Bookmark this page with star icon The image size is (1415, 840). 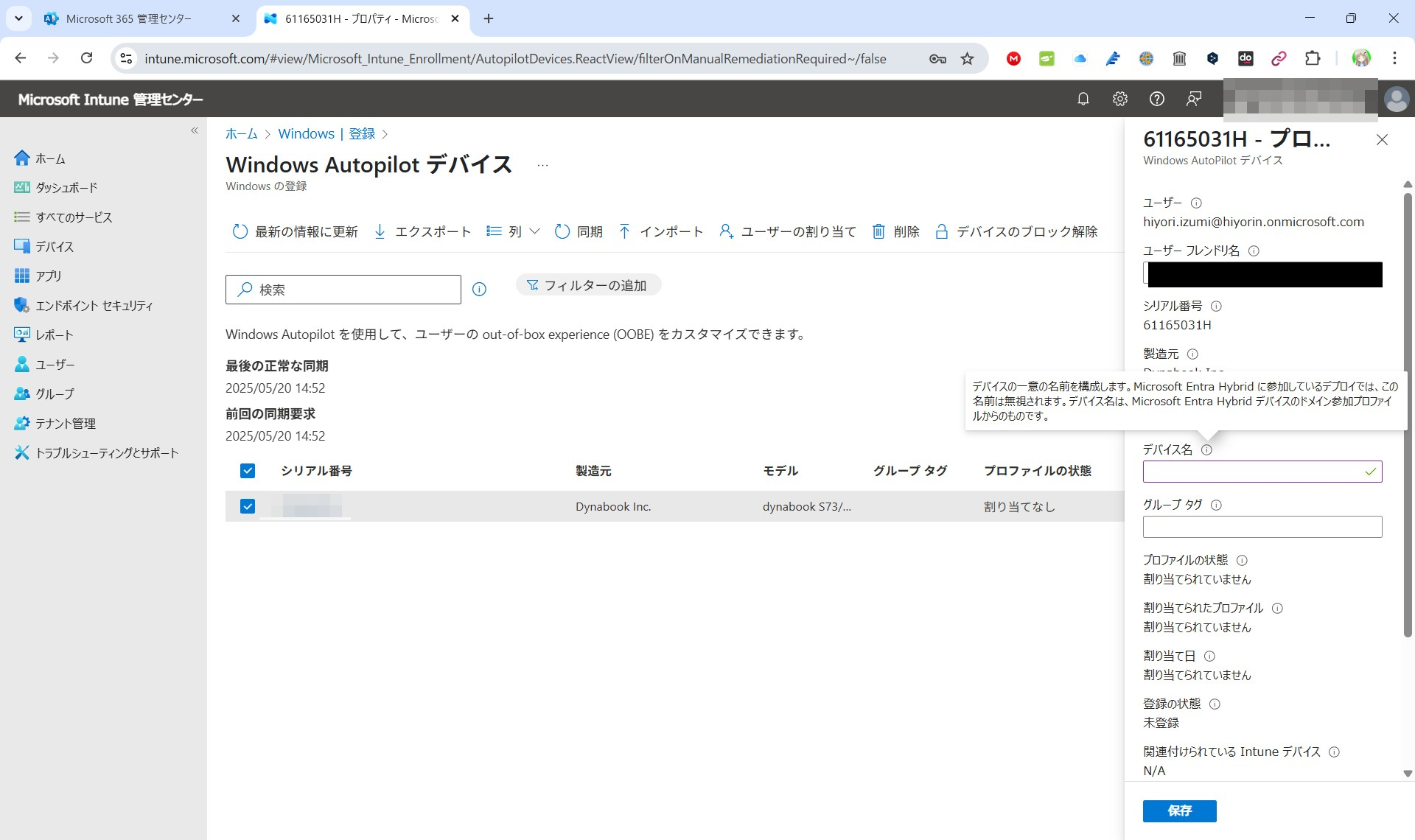(x=967, y=58)
